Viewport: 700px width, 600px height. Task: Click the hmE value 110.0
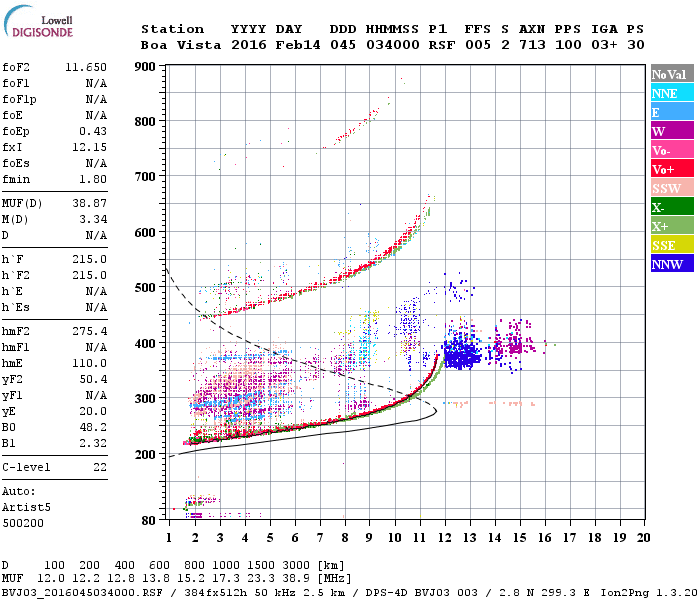click(89, 363)
